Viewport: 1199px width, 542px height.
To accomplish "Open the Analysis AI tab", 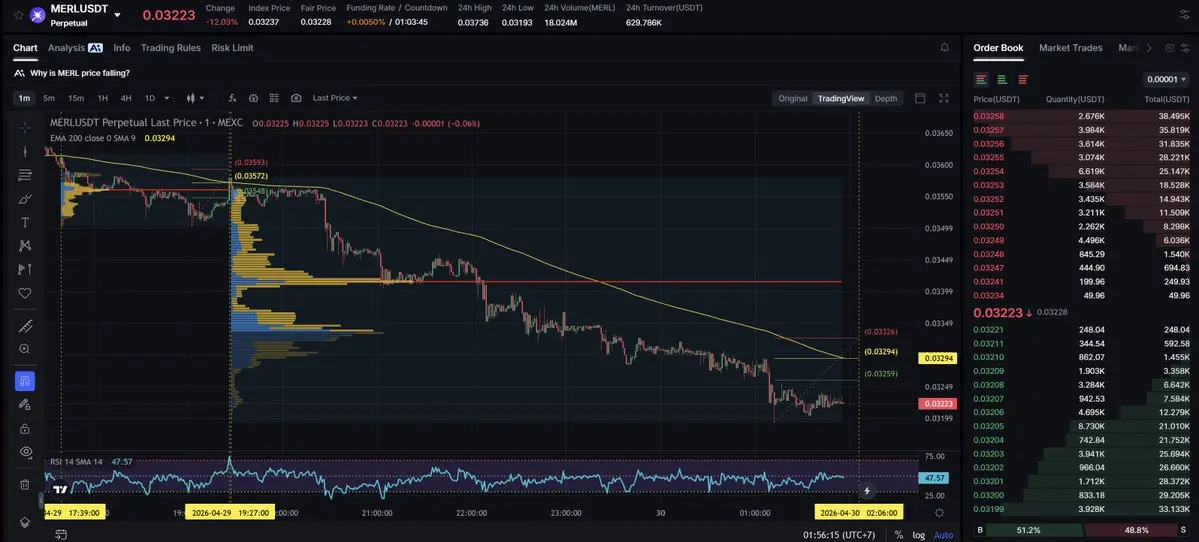I will pos(75,47).
